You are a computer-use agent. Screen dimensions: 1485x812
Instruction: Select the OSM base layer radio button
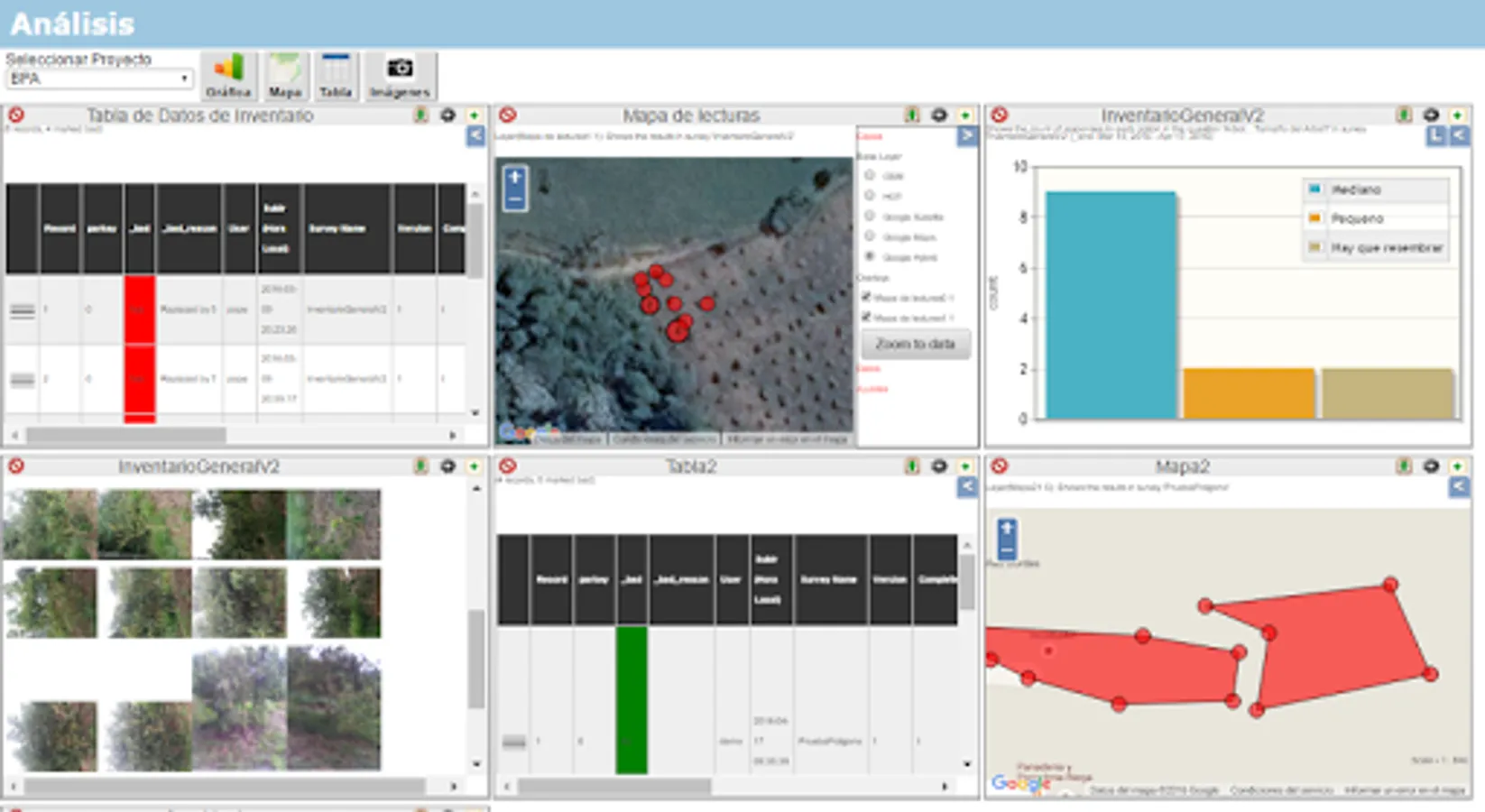click(x=870, y=175)
